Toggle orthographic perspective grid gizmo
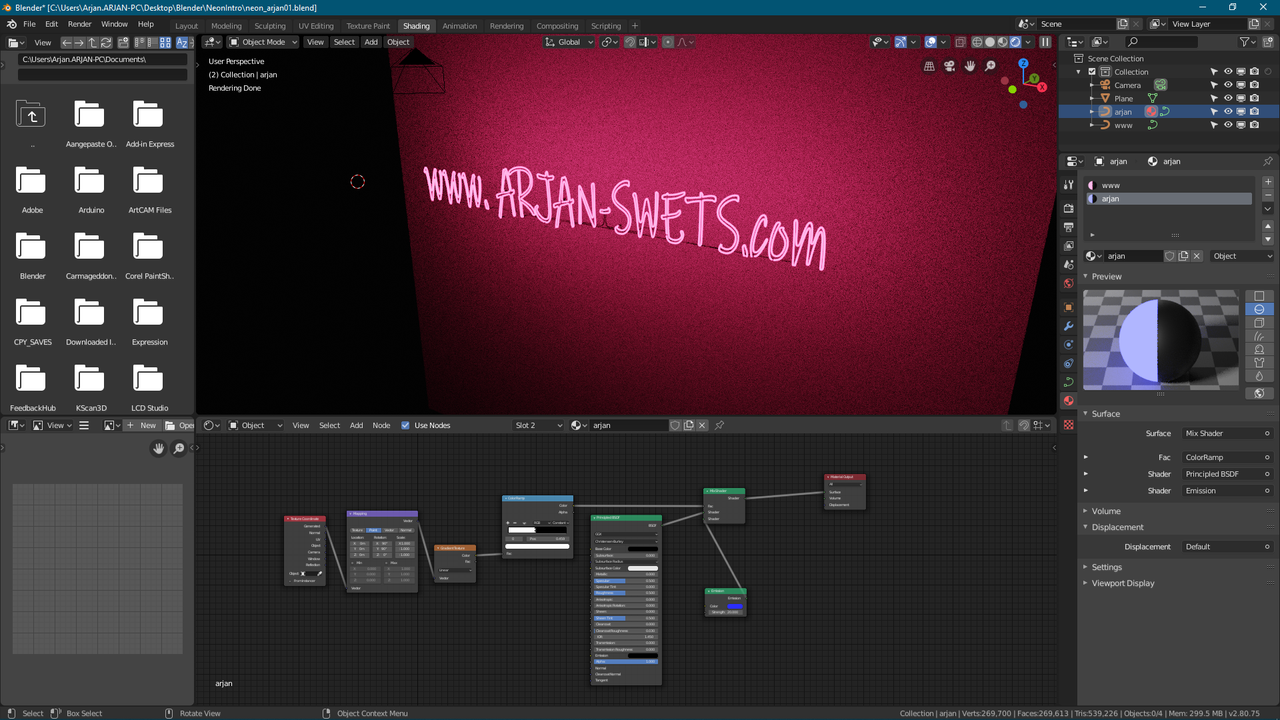The height and width of the screenshot is (720, 1280). click(930, 66)
